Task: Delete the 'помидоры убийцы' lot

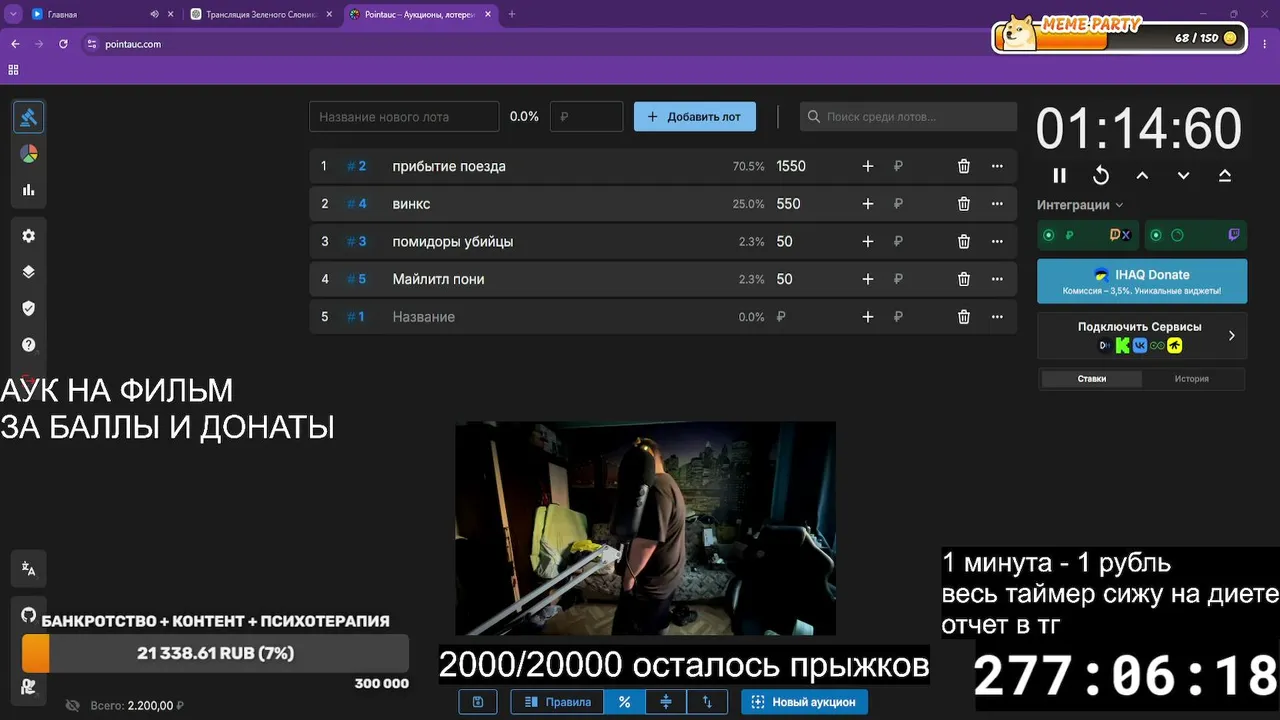Action: point(964,241)
